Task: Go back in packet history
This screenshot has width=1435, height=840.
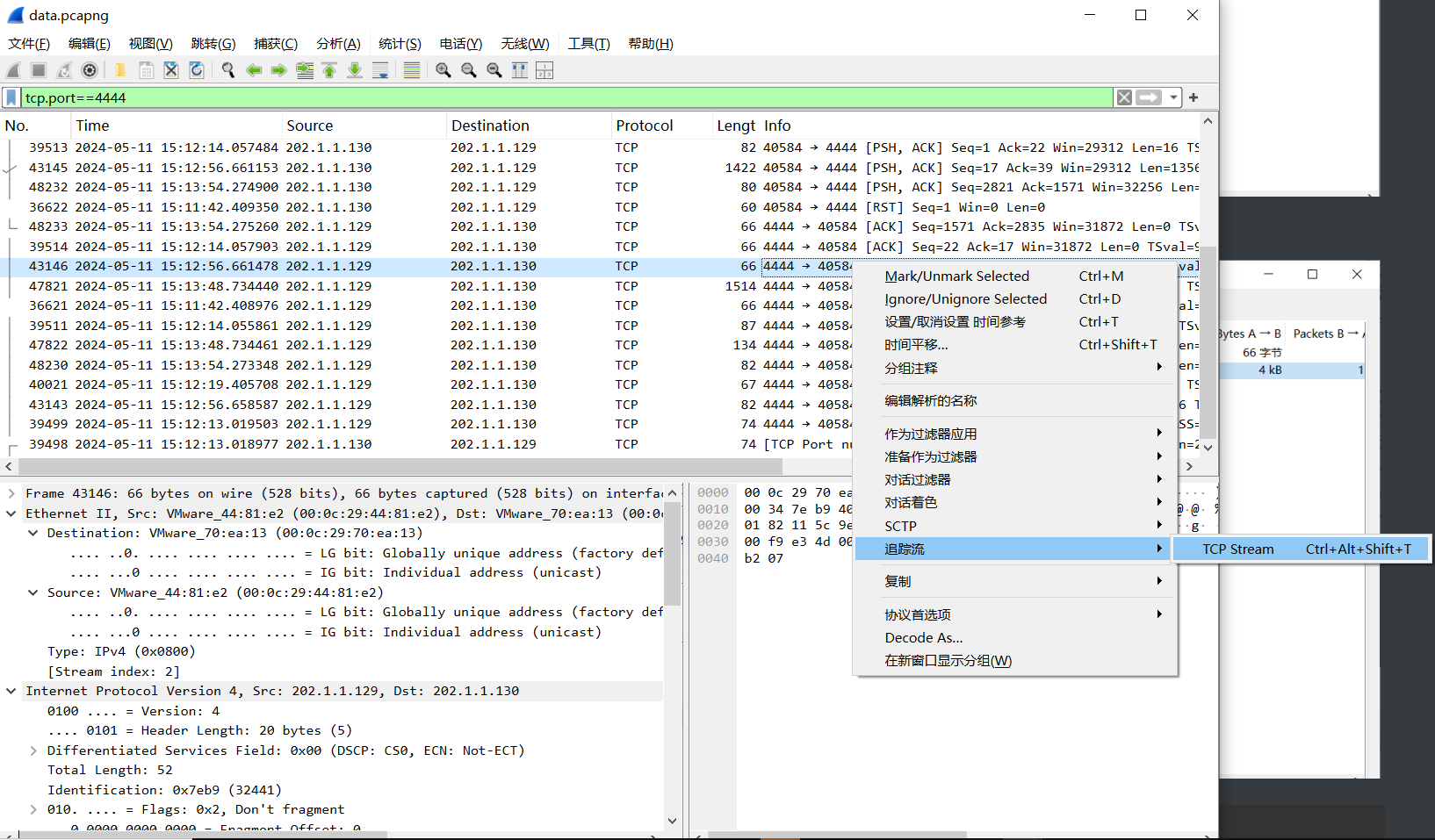Action: (x=254, y=70)
